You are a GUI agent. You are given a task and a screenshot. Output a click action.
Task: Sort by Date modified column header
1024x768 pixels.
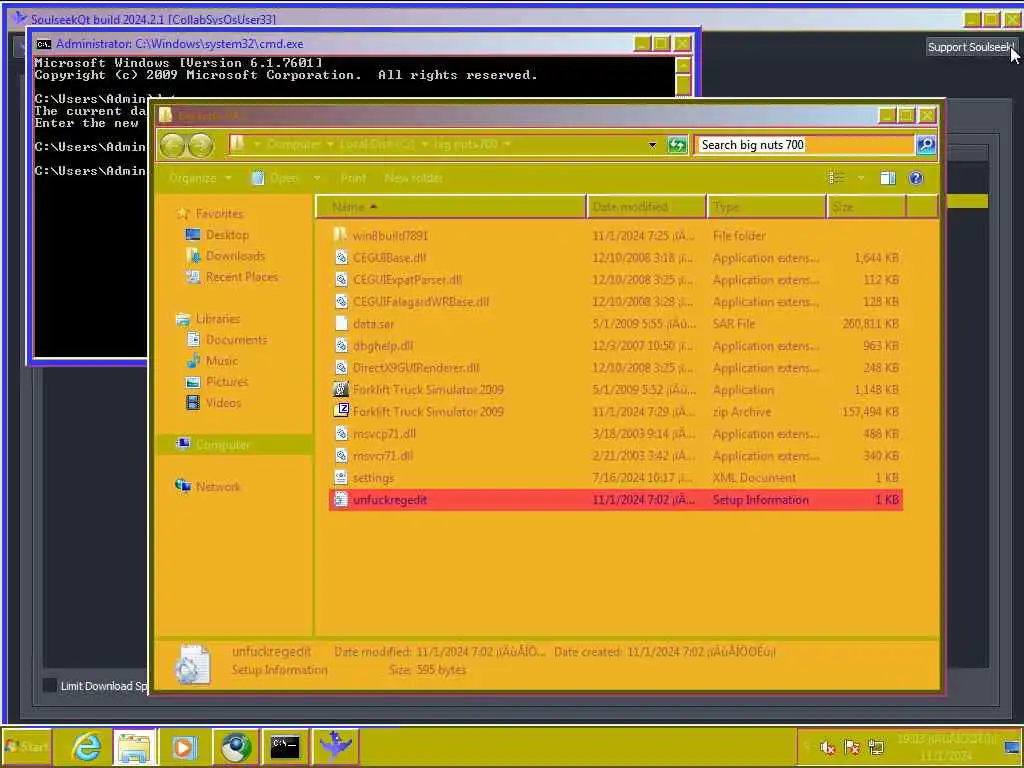pyautogui.click(x=646, y=207)
